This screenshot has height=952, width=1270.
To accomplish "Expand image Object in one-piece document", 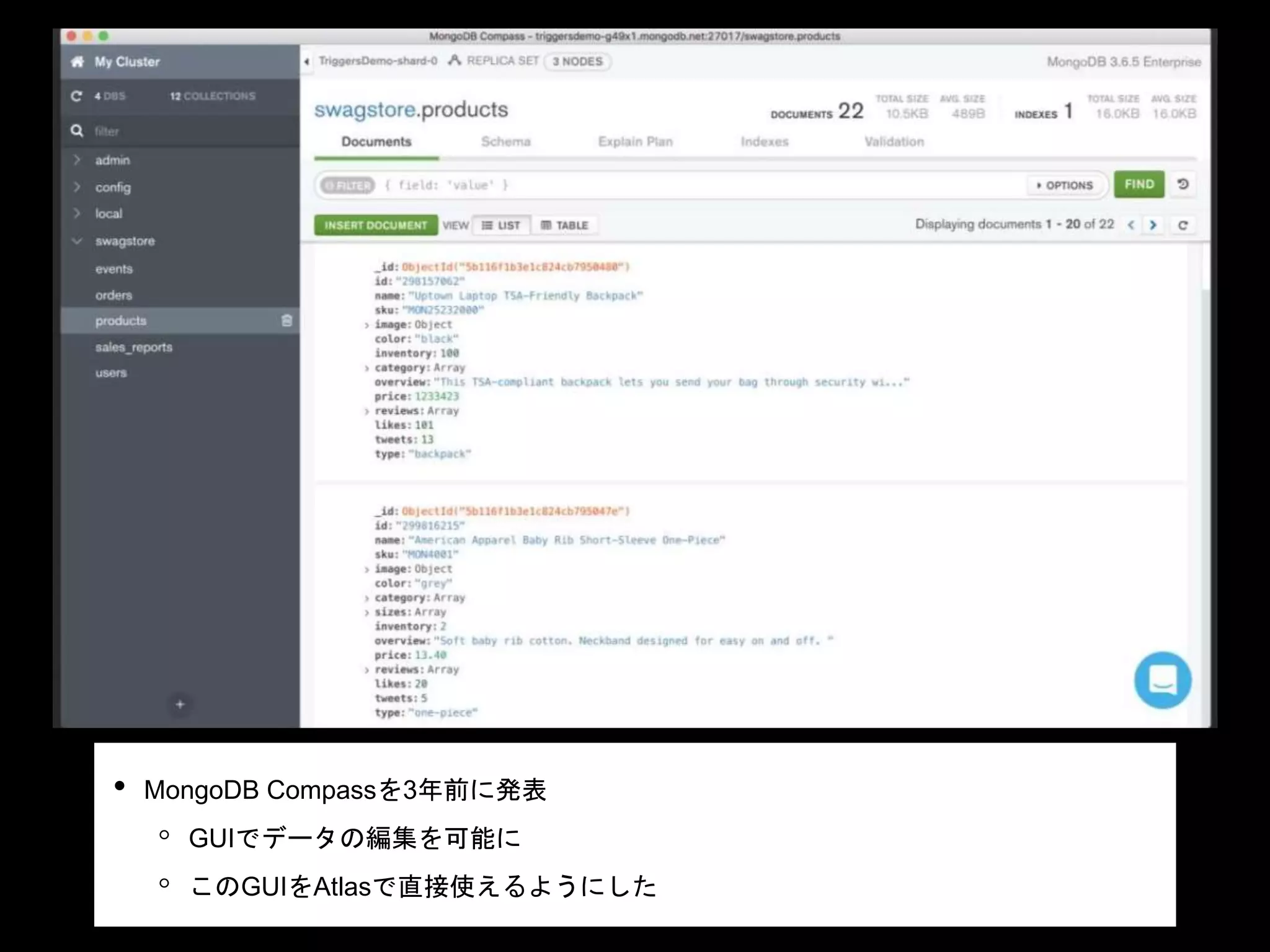I will point(366,569).
